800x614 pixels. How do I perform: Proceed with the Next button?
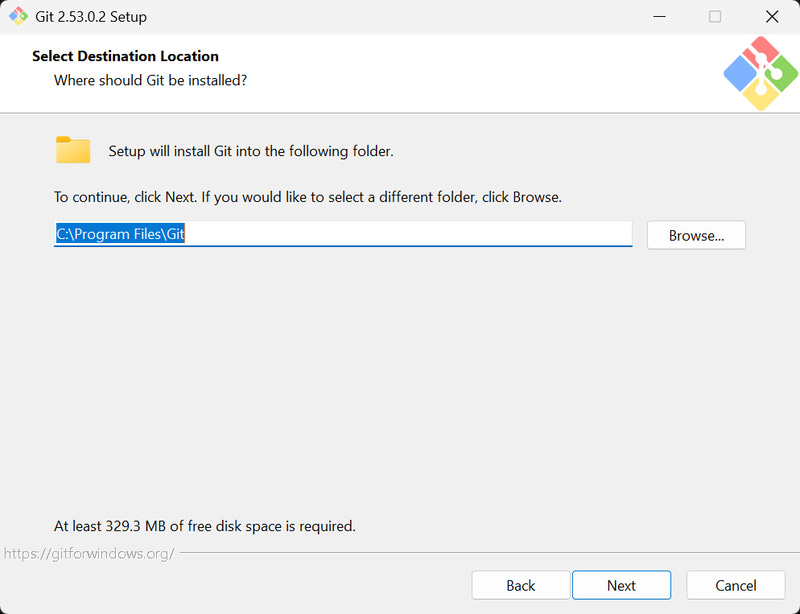pyautogui.click(x=621, y=585)
